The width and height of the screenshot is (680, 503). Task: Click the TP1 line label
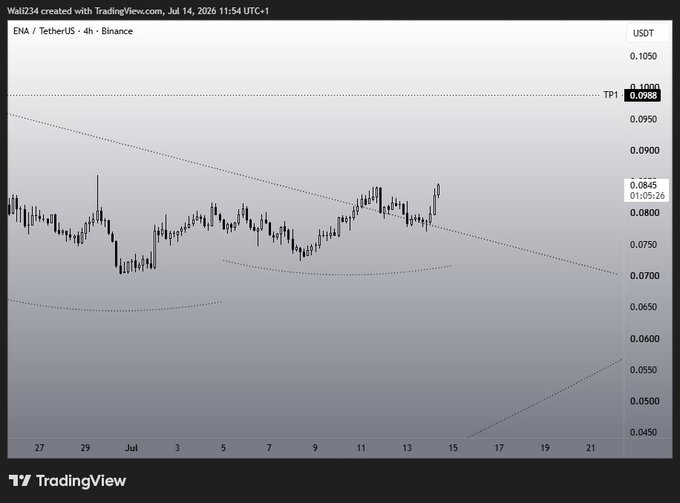click(611, 95)
